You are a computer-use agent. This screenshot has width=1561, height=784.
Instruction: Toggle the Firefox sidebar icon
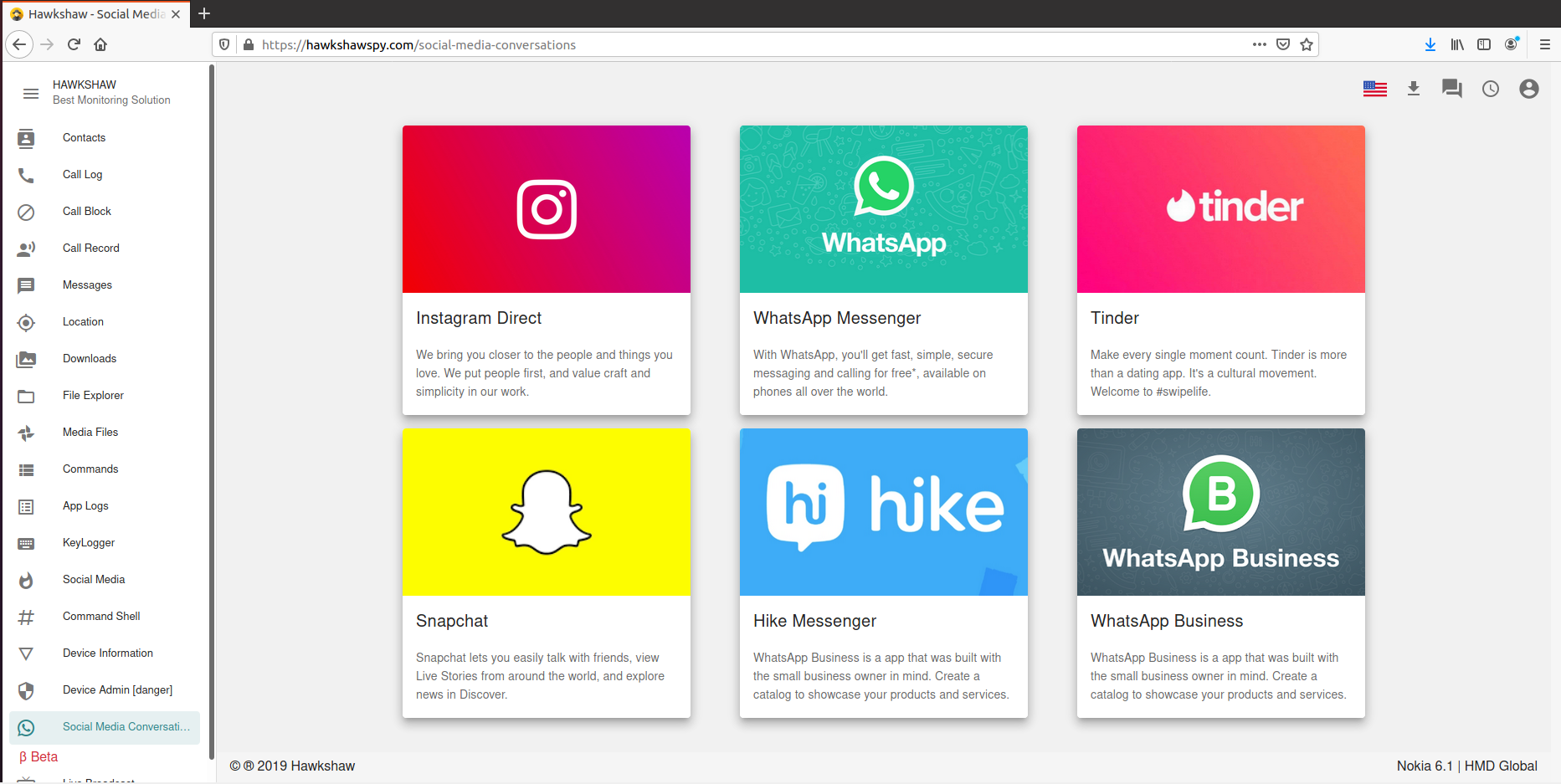point(1484,44)
